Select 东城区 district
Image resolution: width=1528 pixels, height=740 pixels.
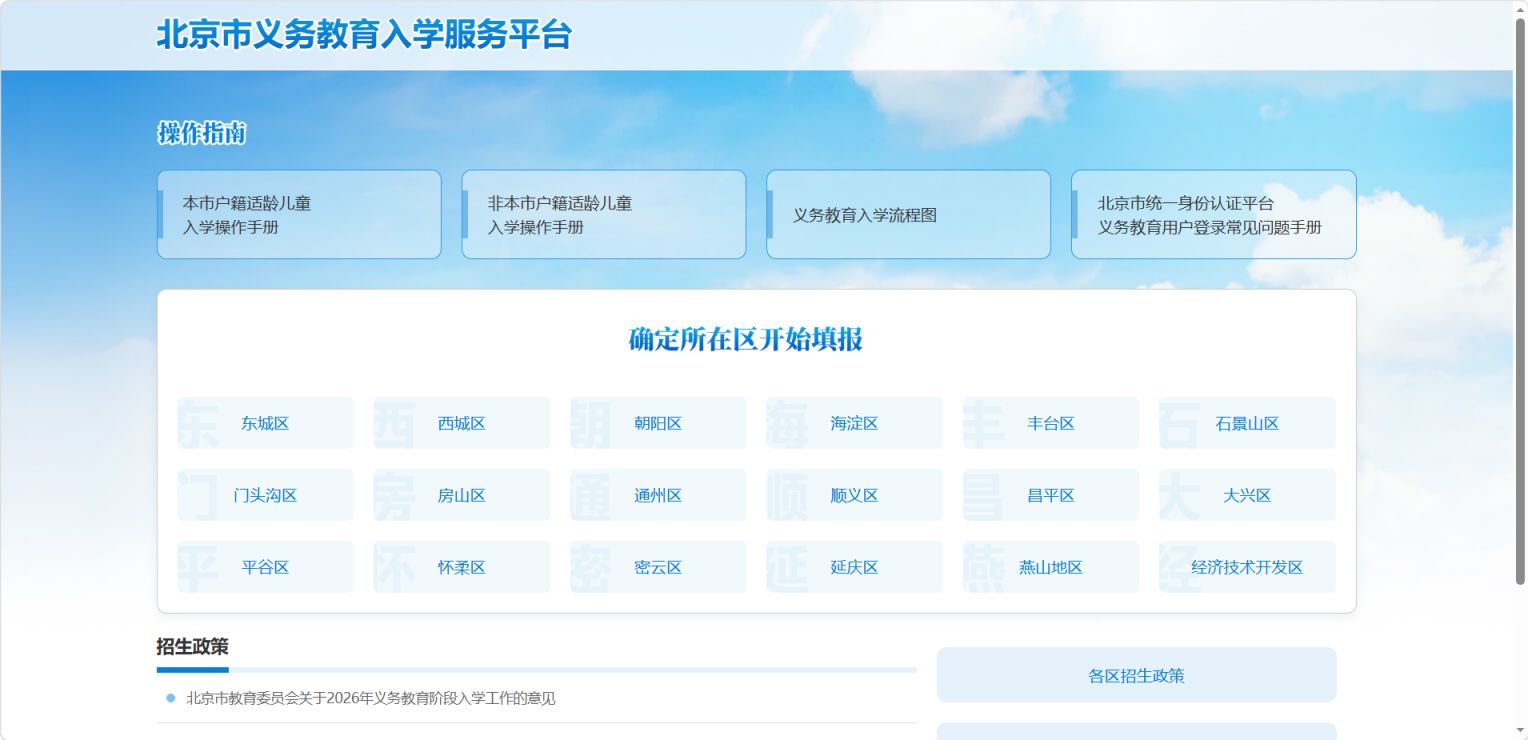click(x=265, y=423)
